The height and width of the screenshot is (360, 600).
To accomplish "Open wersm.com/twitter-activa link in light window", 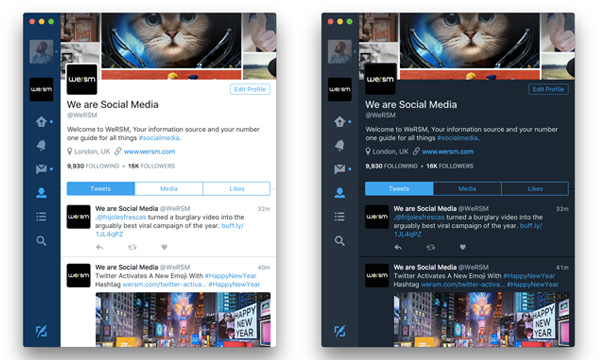I will (x=164, y=284).
